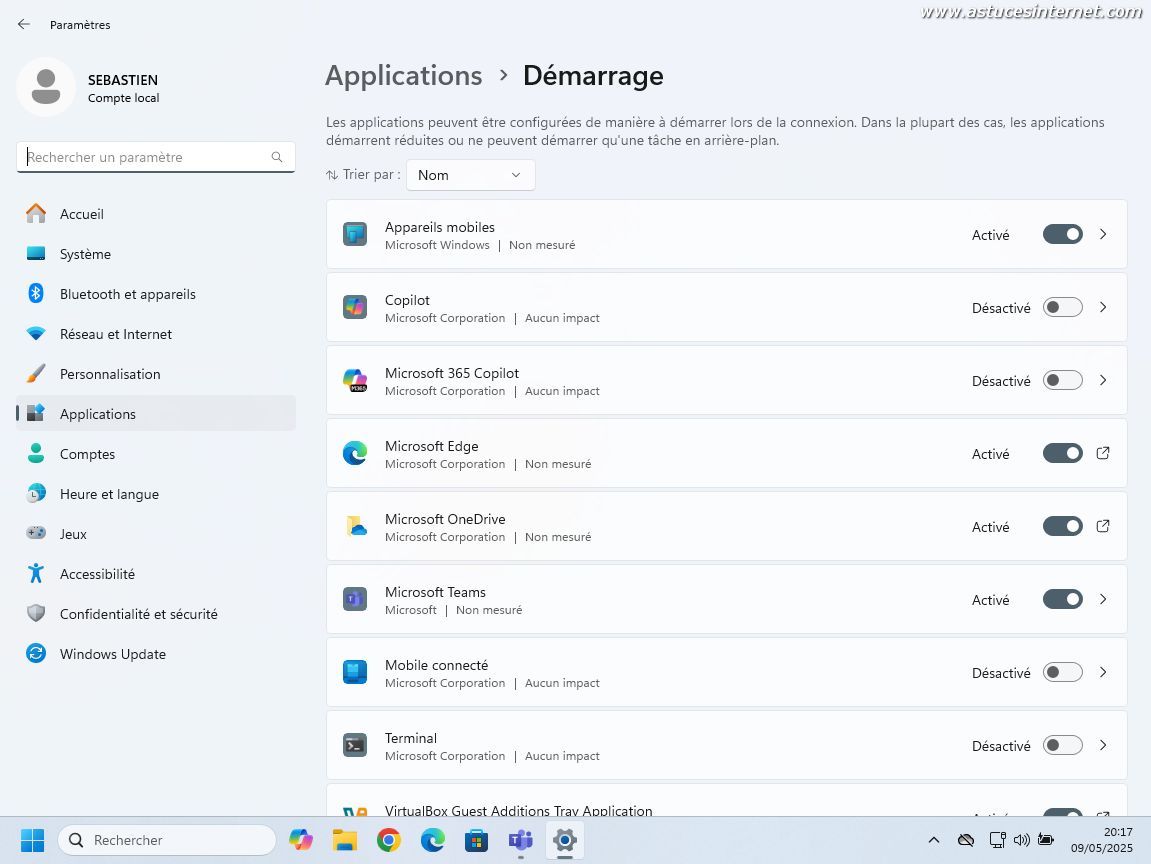Image resolution: width=1151 pixels, height=864 pixels.
Task: Click the cloud sync tray icon
Action: click(966, 840)
